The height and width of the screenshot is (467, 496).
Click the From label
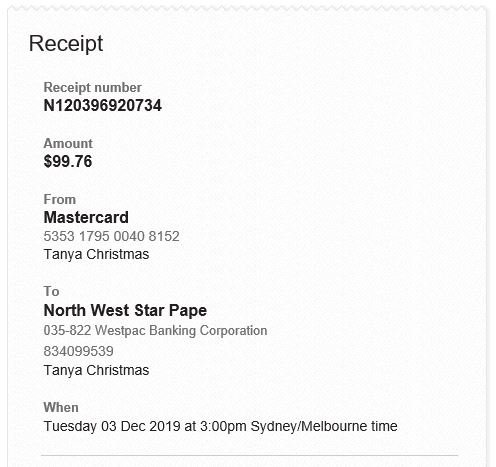60,199
